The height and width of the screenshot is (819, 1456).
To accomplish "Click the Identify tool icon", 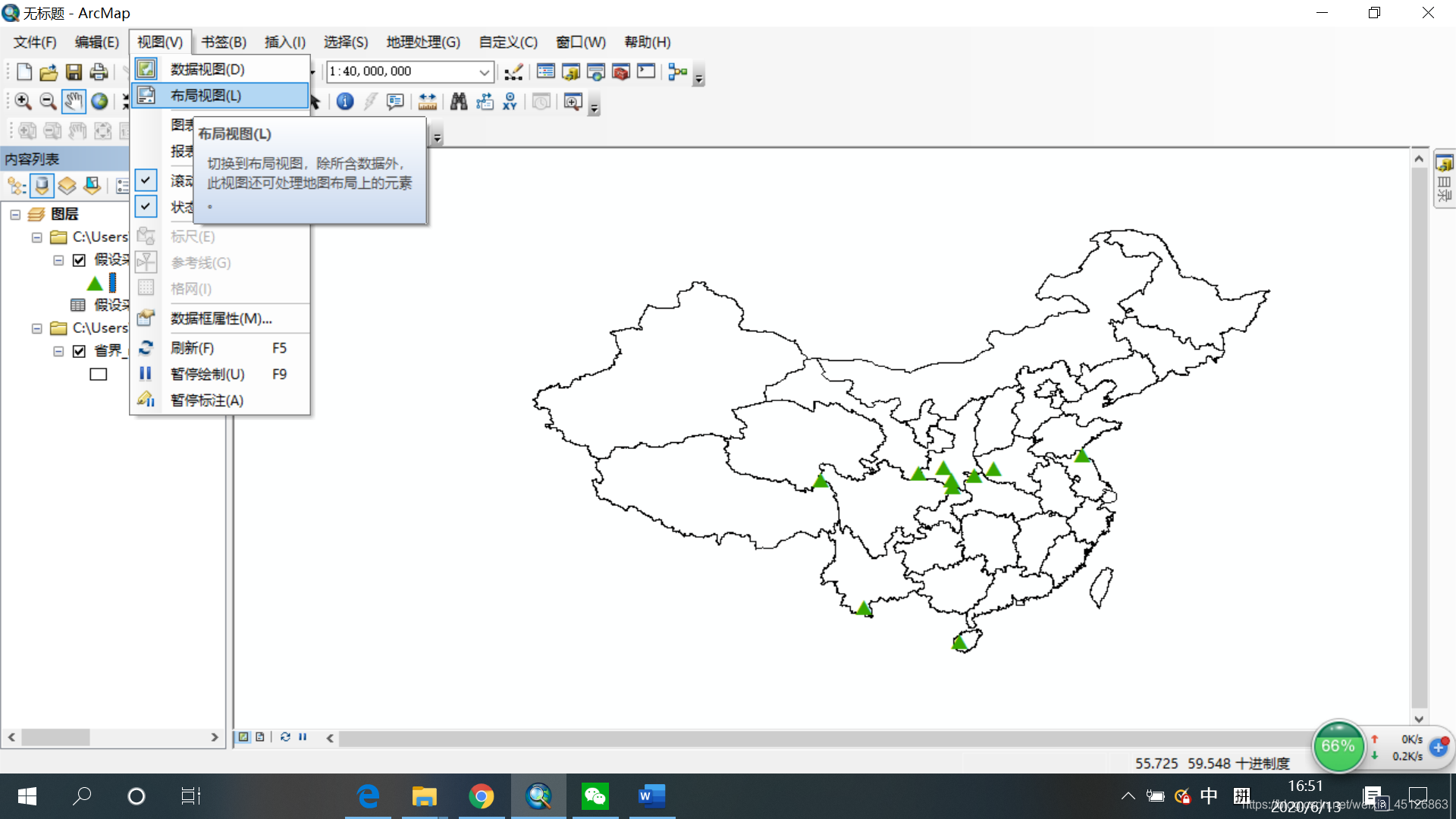I will (x=345, y=102).
